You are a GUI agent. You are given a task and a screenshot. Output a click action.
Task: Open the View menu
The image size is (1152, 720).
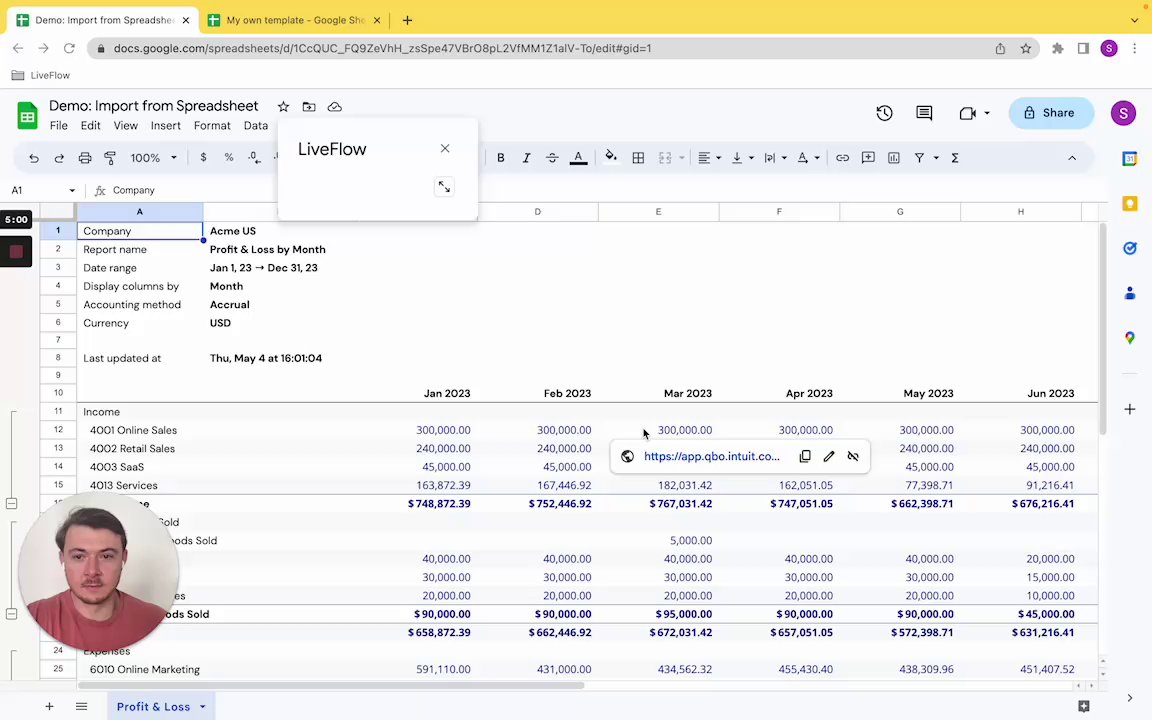pos(126,126)
